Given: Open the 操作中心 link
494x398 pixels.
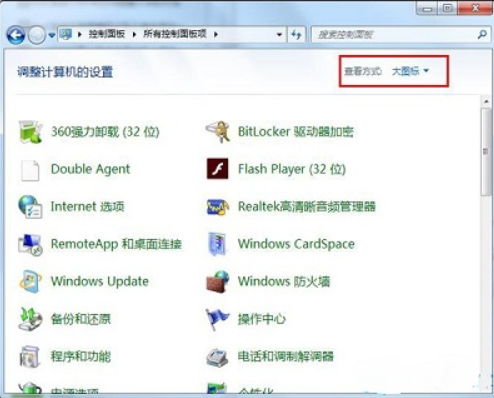Looking at the screenshot, I should pyautogui.click(x=262, y=319).
